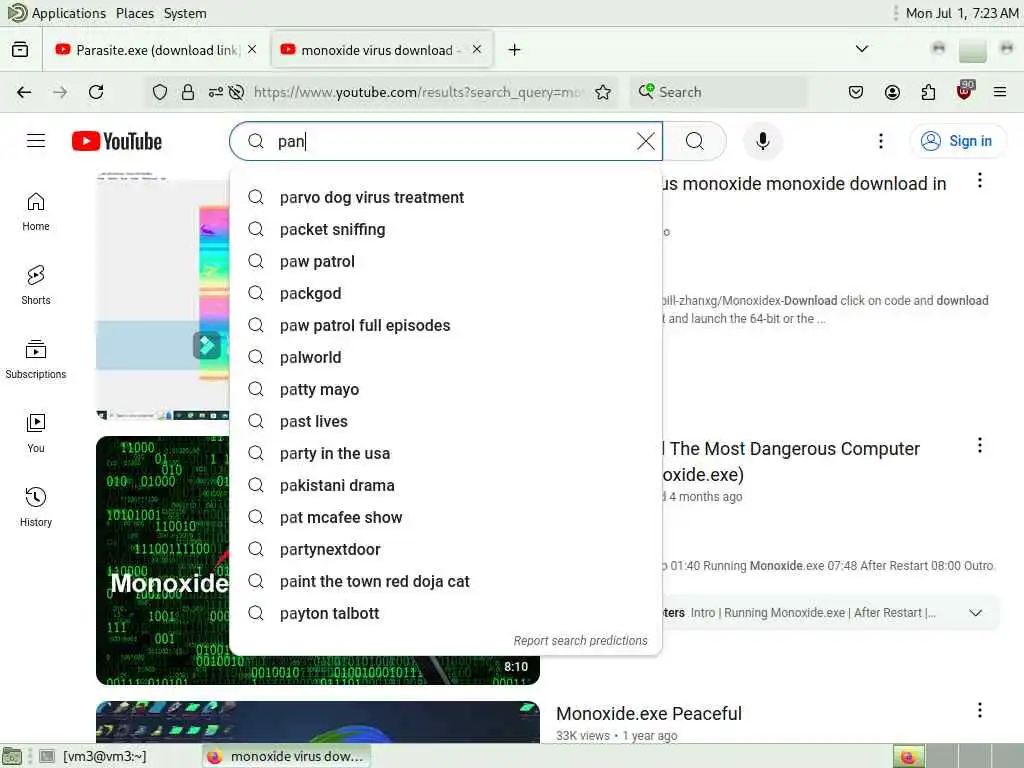Open the Firefox application menu
Viewport: 1024px width, 768px height.
[x=1000, y=92]
